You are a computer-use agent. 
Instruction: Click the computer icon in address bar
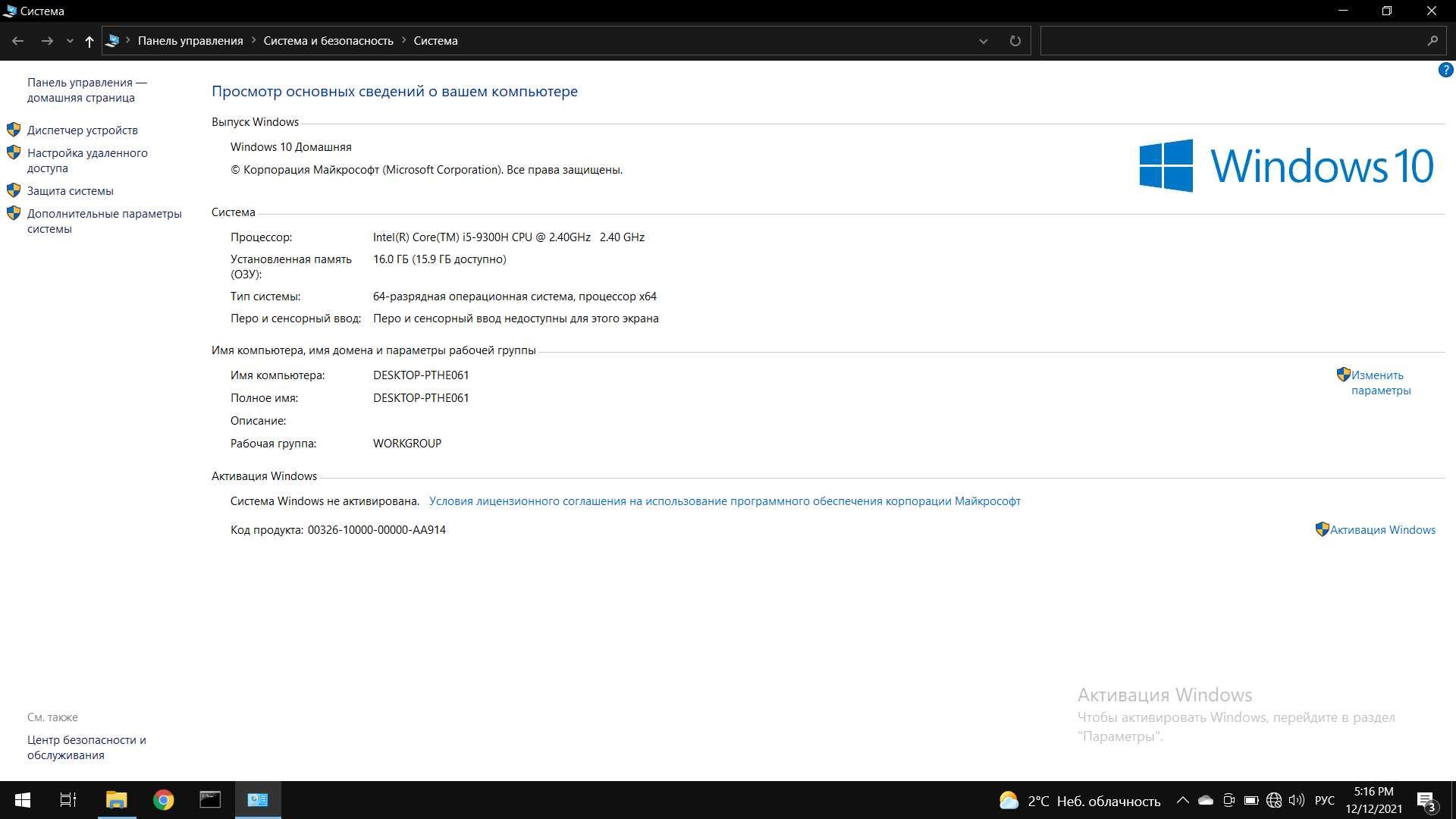(x=112, y=41)
